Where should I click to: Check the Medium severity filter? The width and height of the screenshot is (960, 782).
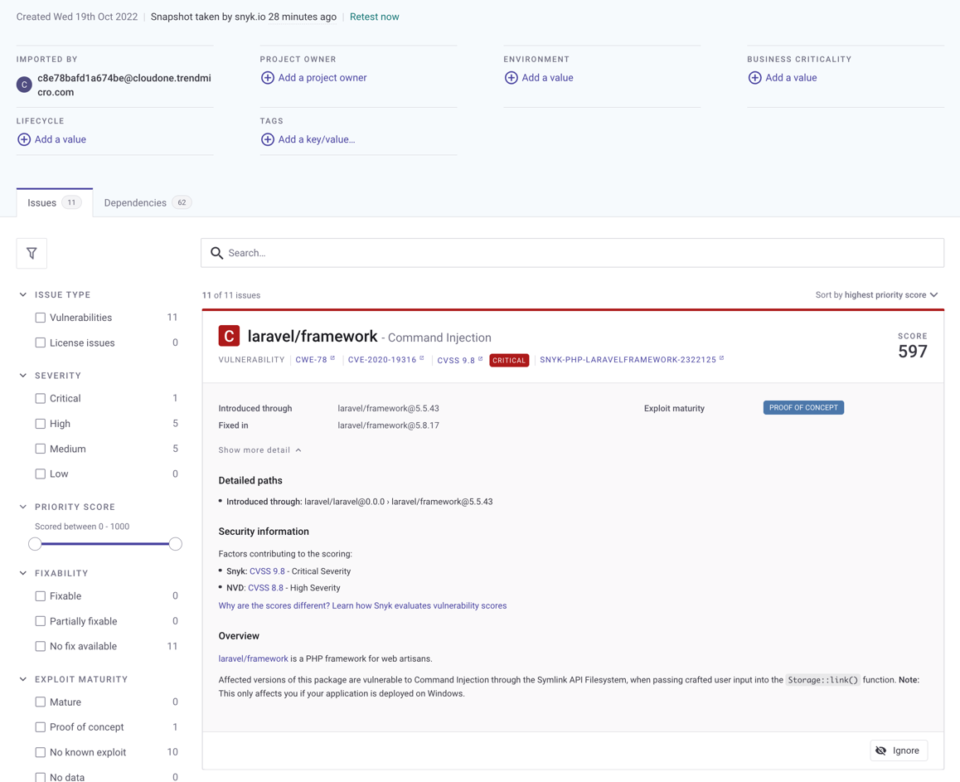pyautogui.click(x=40, y=449)
